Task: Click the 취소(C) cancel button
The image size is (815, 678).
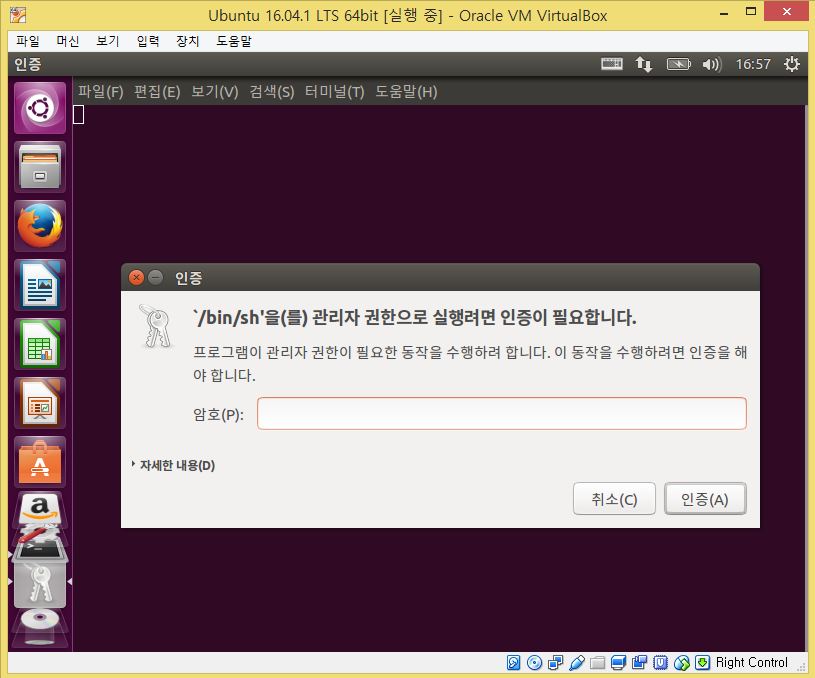Action: pos(614,499)
